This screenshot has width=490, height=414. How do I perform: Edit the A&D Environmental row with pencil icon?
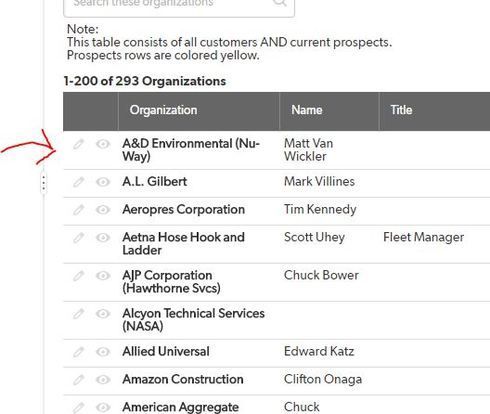(79, 144)
